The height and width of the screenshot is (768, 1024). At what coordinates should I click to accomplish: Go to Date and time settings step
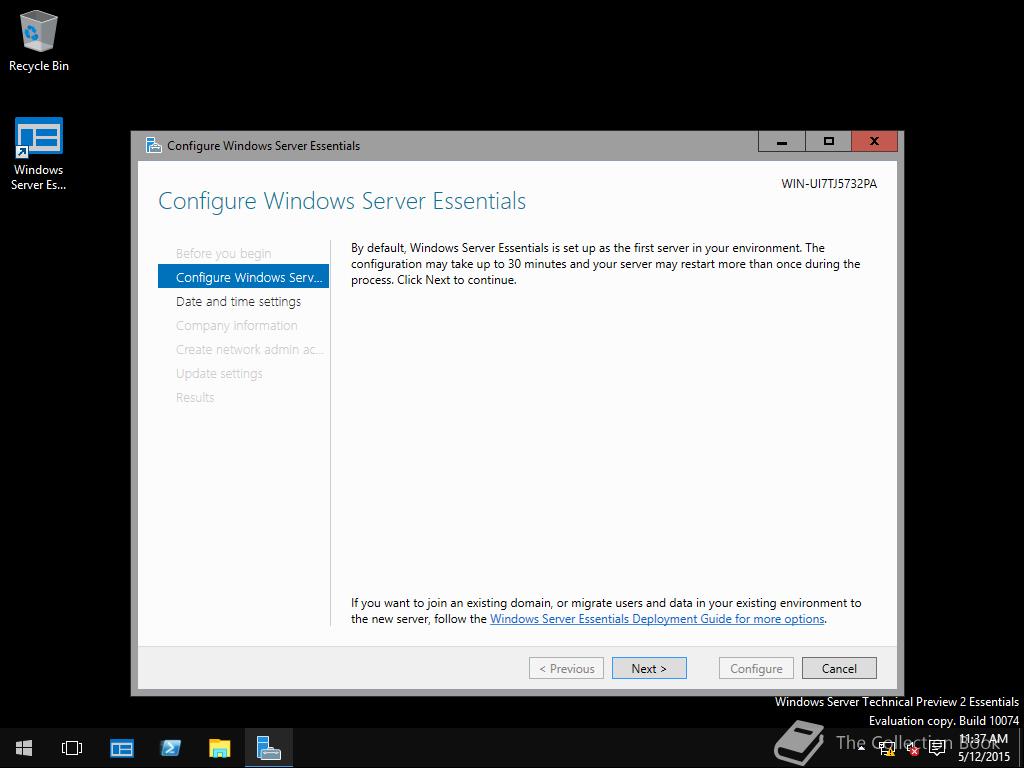point(238,301)
